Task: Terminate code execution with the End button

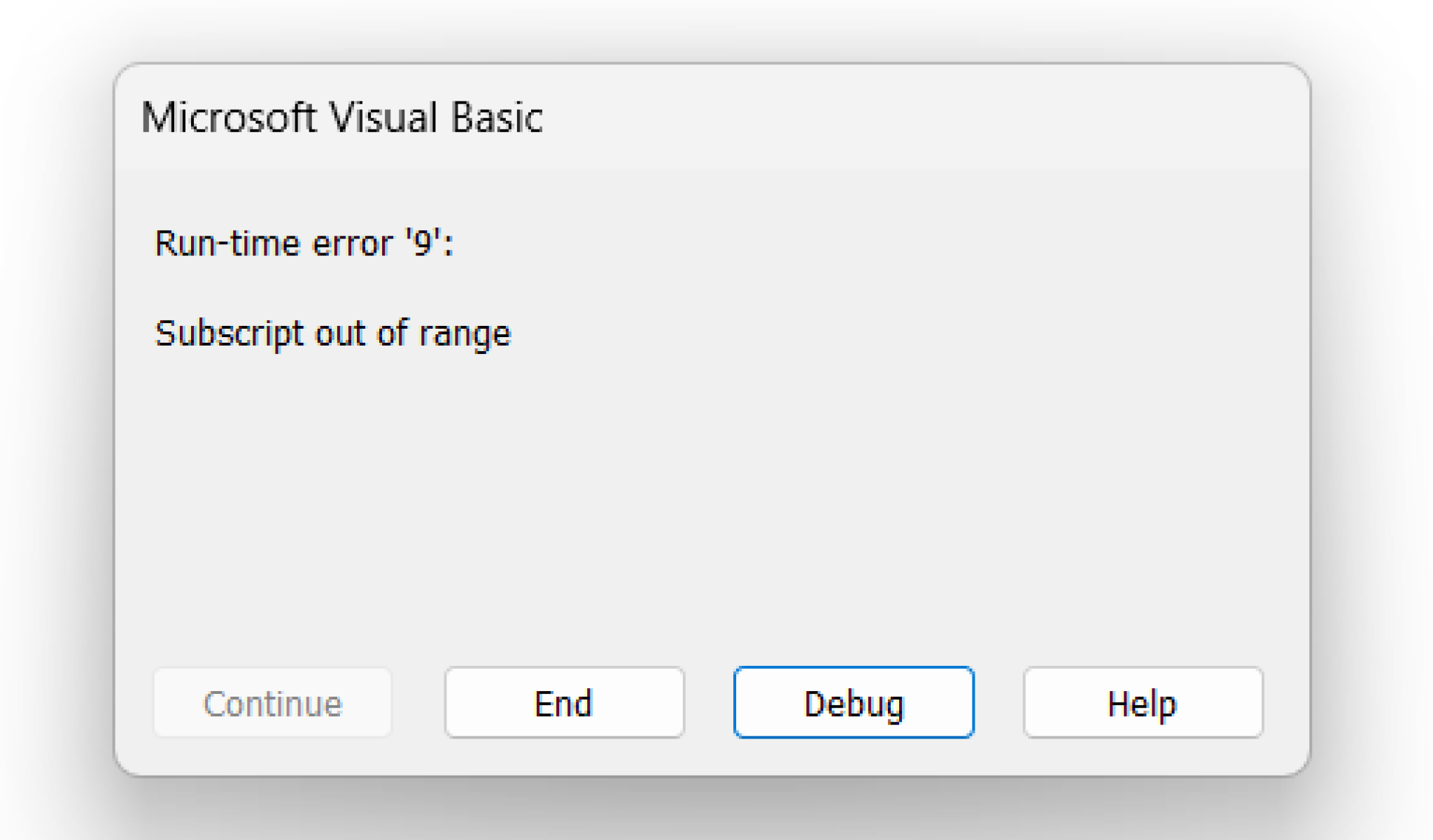Action: coord(564,703)
